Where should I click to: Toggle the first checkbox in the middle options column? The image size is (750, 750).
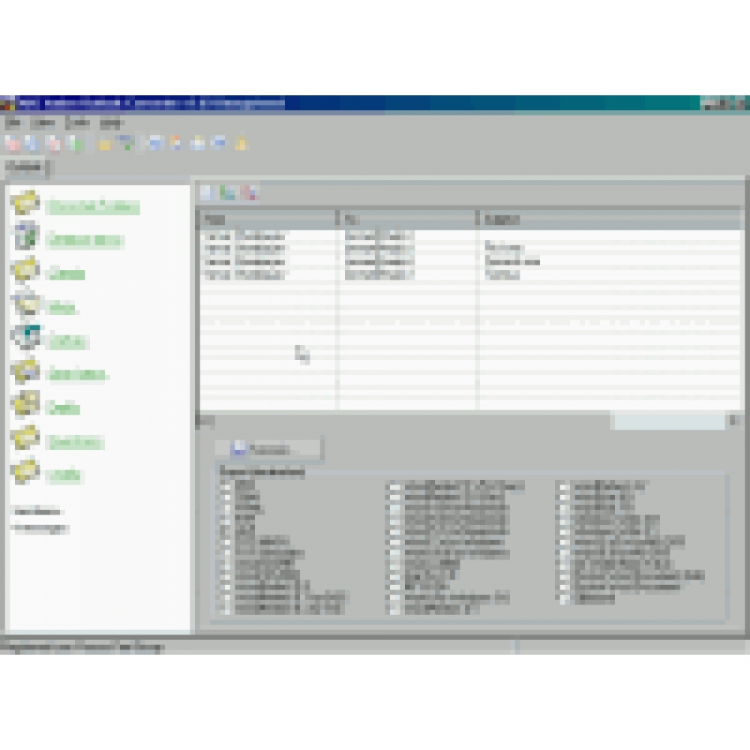(394, 487)
